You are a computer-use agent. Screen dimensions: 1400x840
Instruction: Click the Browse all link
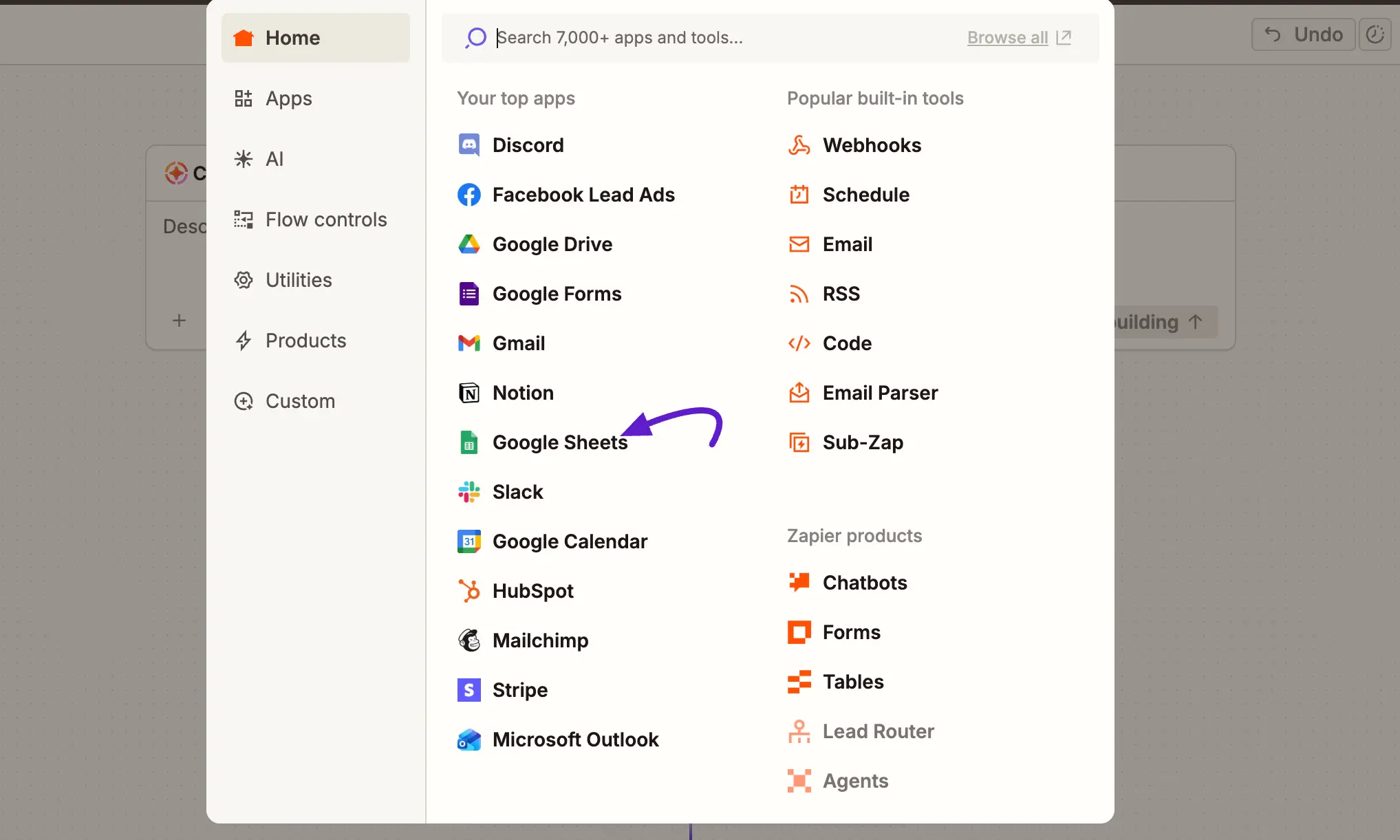[x=1007, y=37]
